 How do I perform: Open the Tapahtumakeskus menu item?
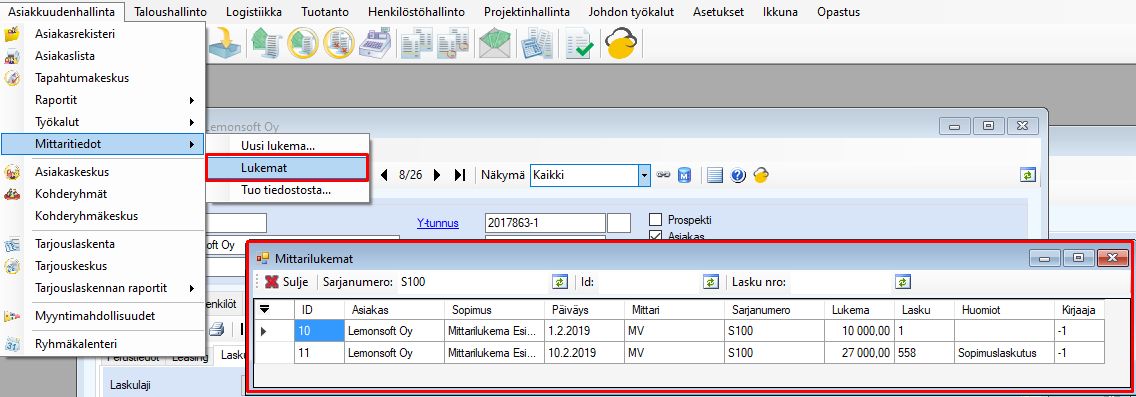104,78
